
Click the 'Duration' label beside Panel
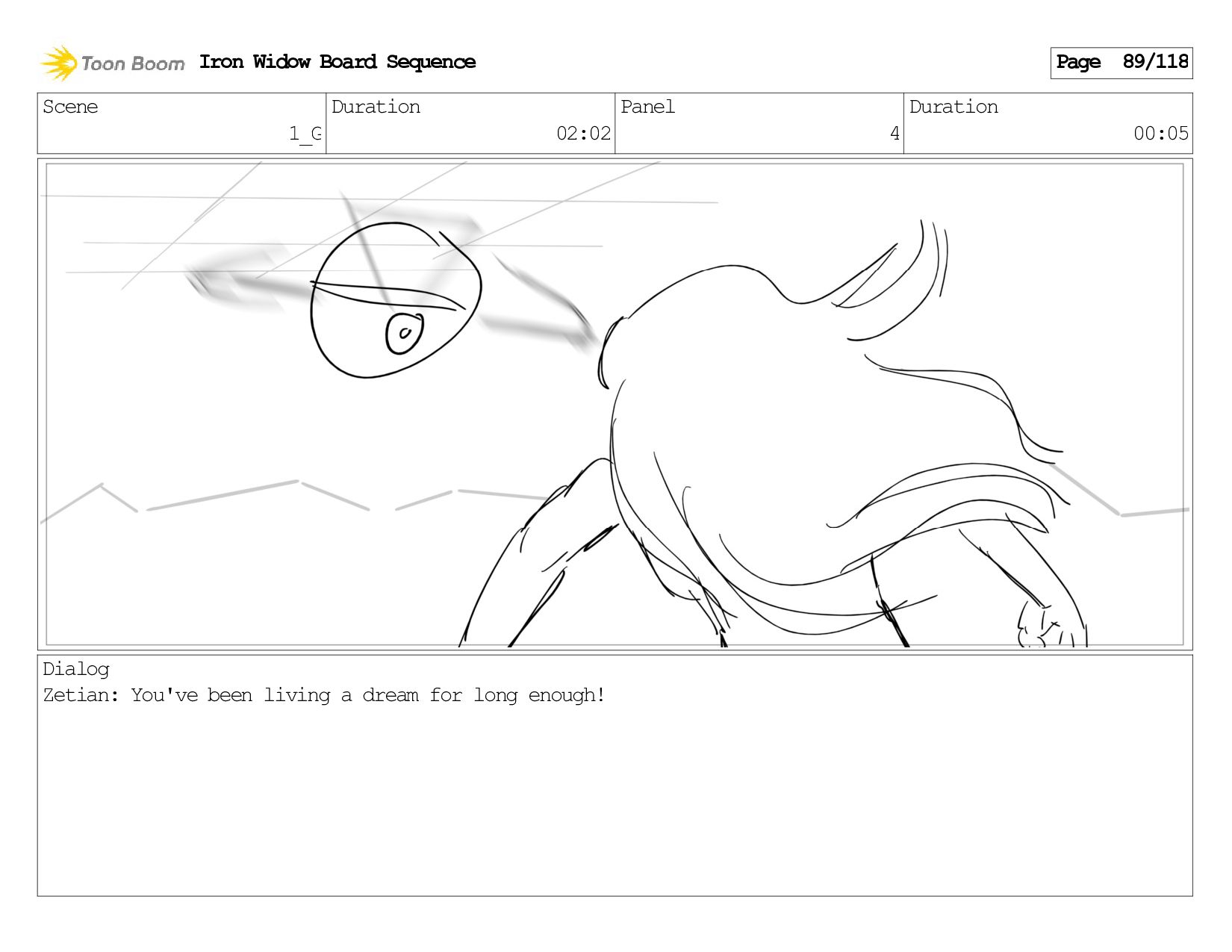pyautogui.click(x=953, y=107)
